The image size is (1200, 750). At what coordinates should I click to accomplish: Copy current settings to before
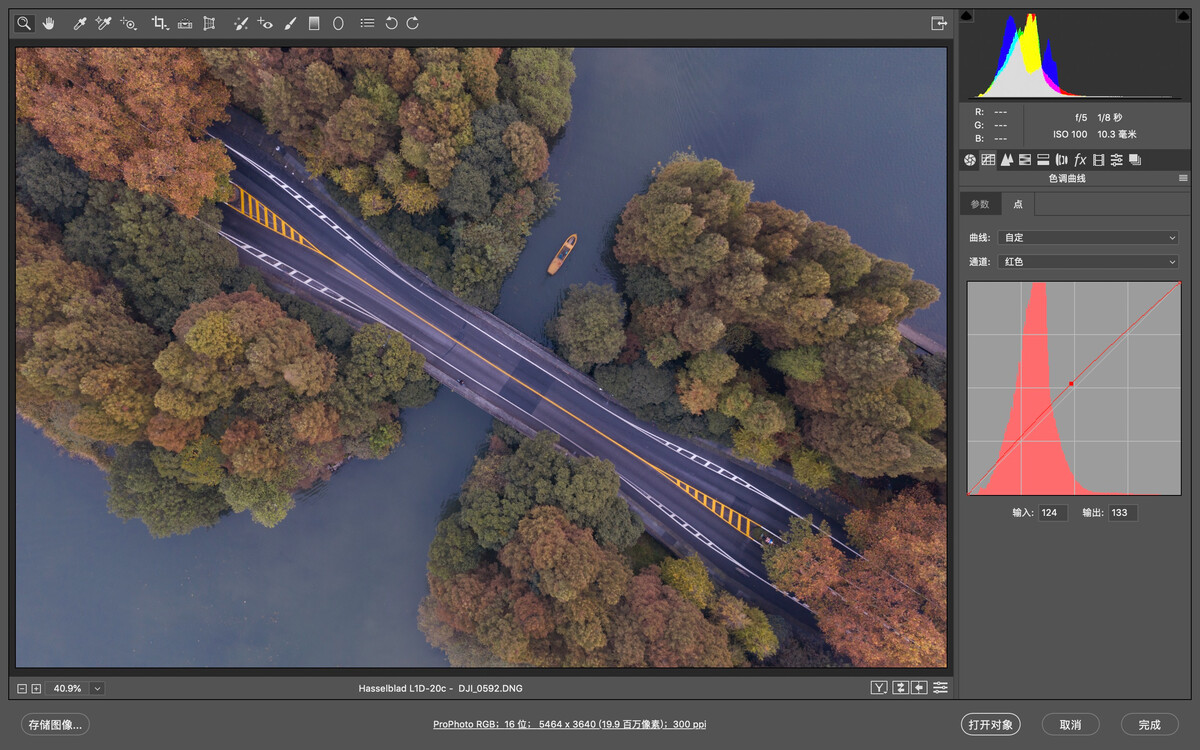919,688
